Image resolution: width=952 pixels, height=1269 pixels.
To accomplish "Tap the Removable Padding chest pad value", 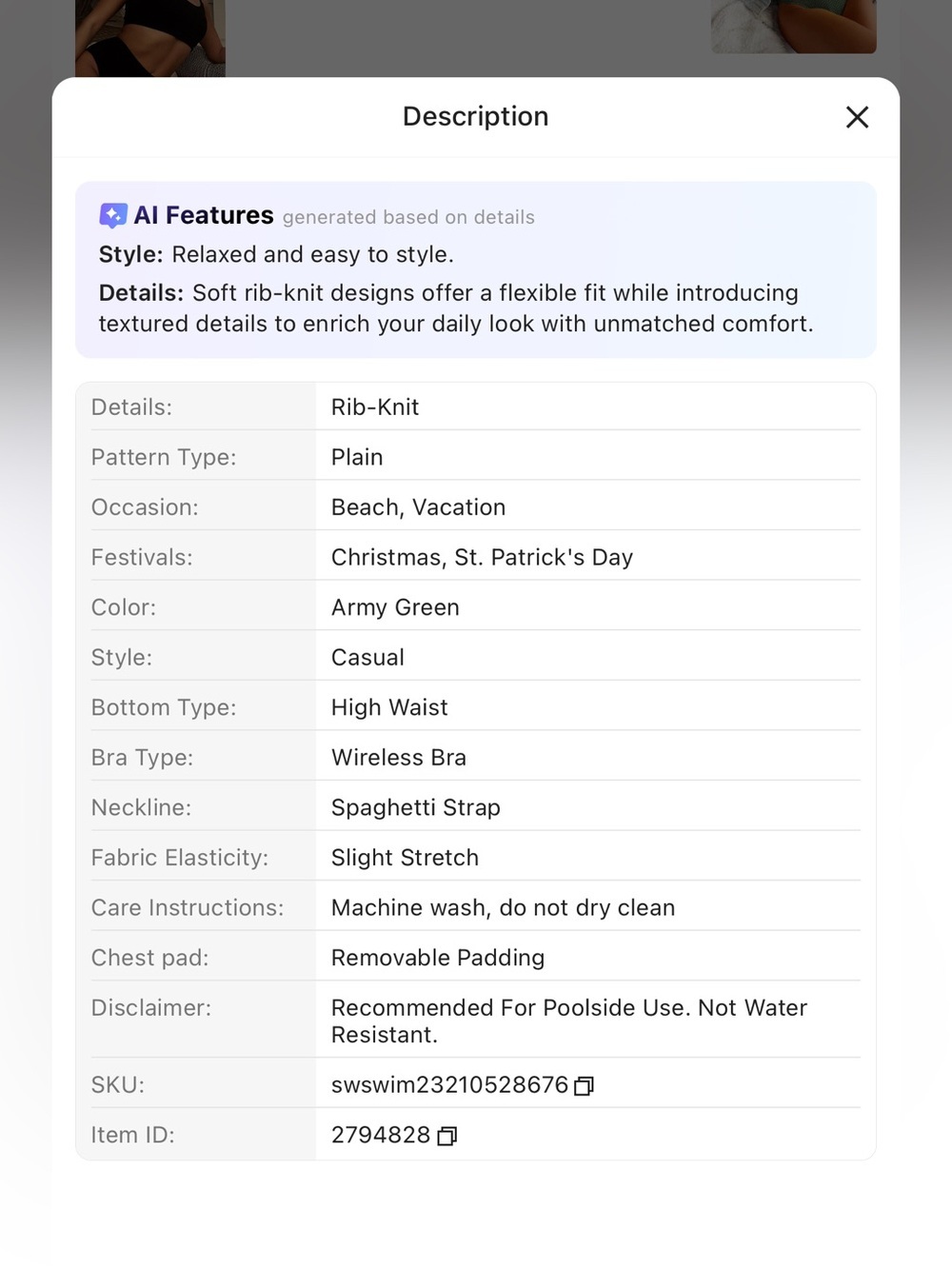I will (438, 958).
